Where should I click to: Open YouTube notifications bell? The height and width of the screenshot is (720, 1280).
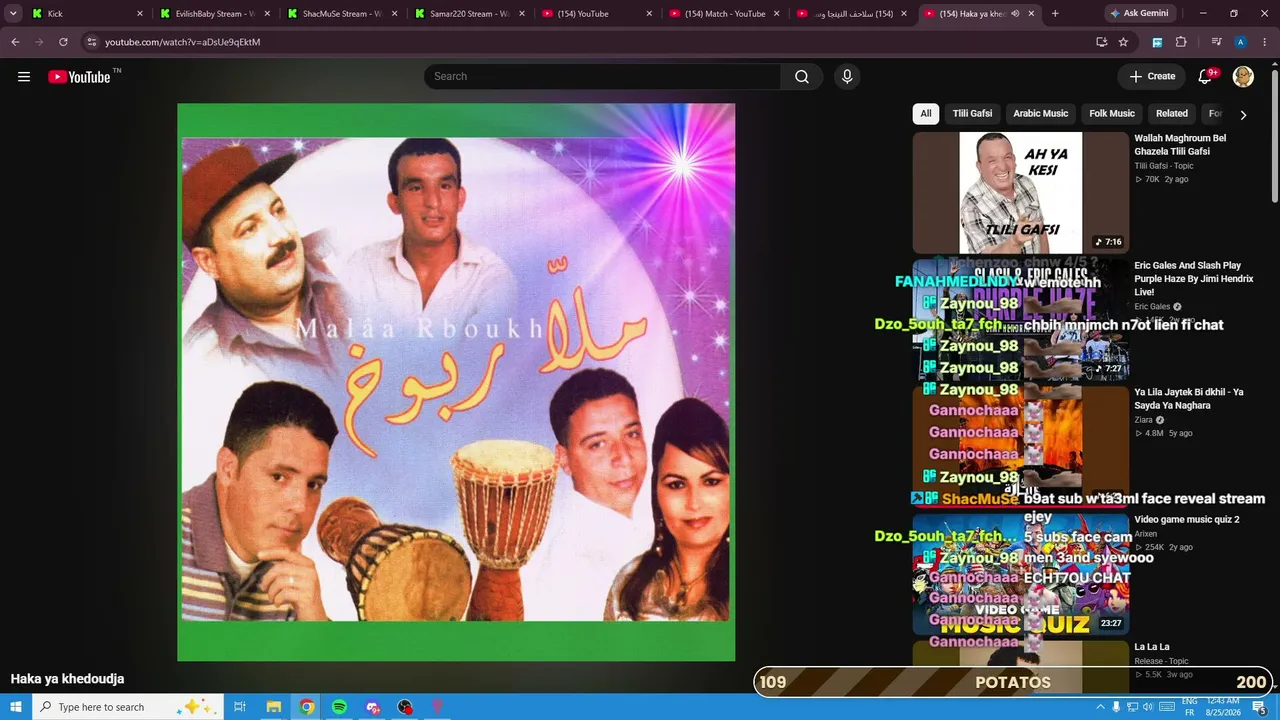click(1205, 77)
